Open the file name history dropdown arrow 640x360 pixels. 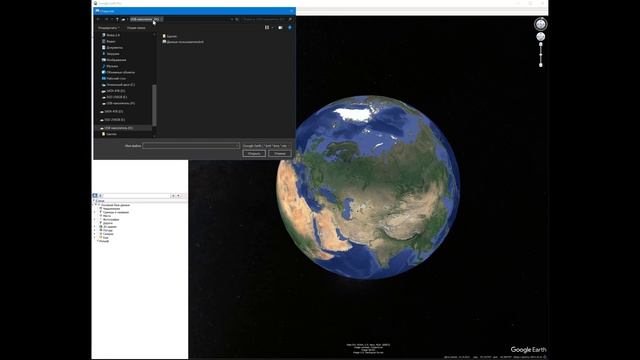click(237, 146)
